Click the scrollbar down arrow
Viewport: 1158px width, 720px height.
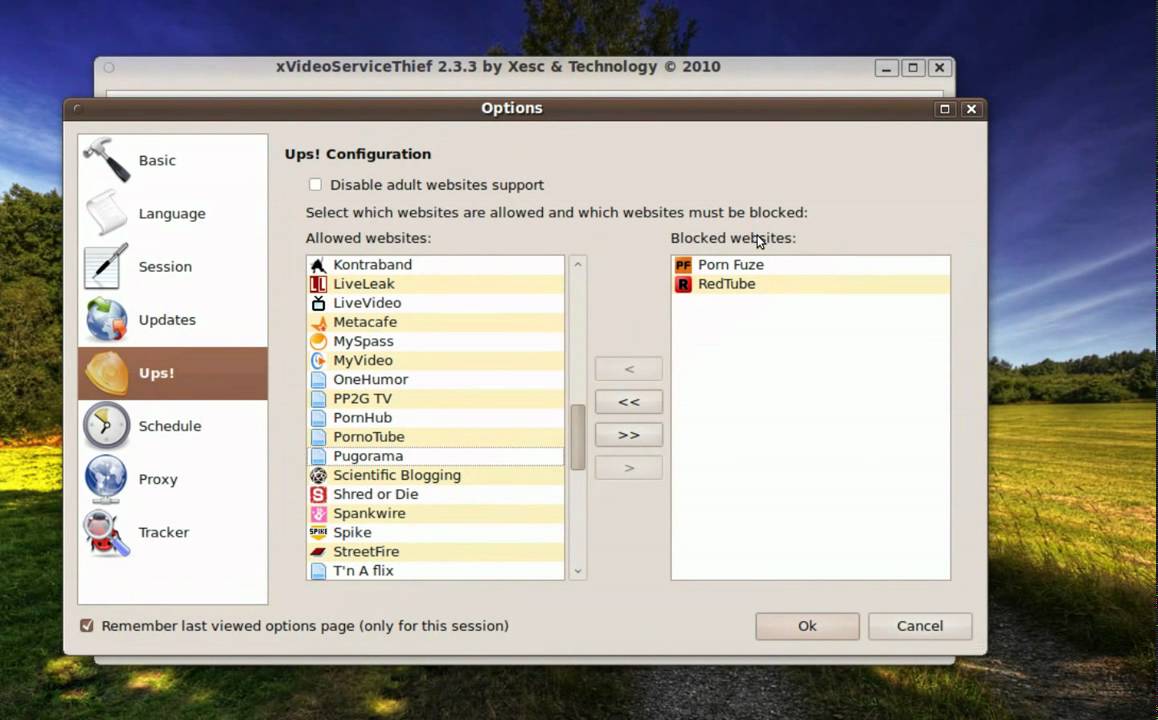tap(578, 572)
